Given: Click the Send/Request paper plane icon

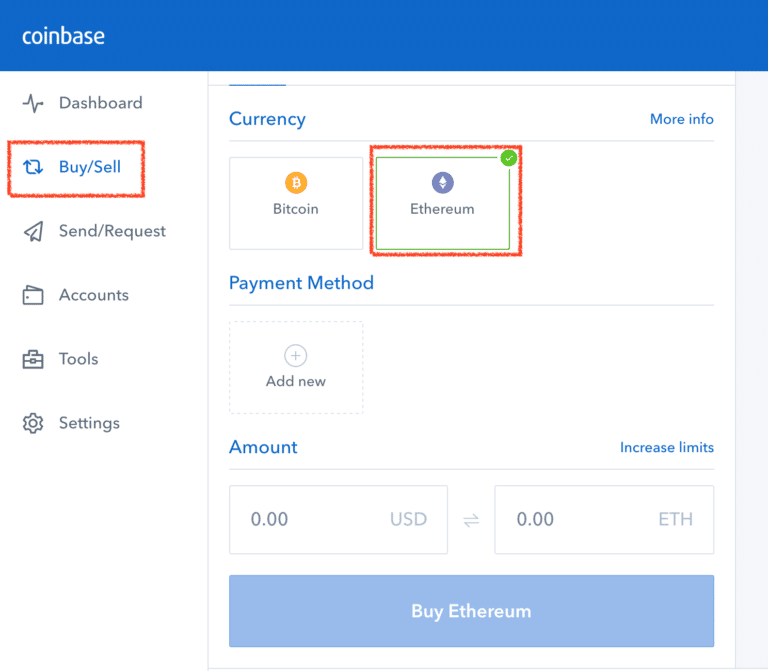Looking at the screenshot, I should click(33, 231).
